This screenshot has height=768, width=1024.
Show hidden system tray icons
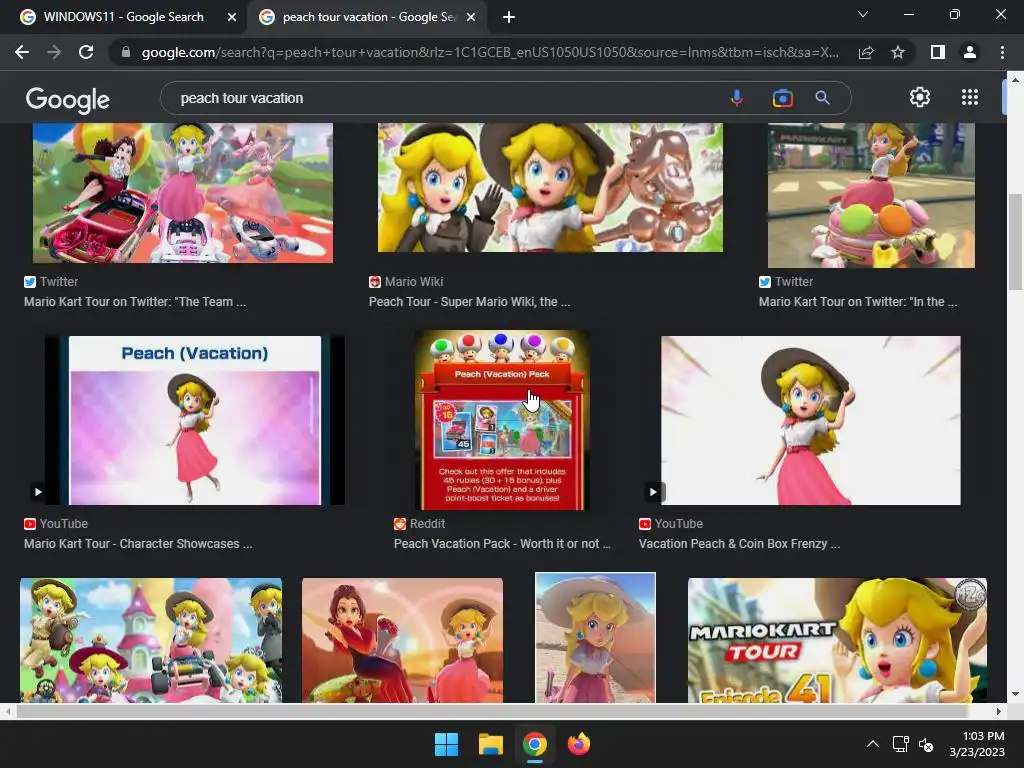872,744
